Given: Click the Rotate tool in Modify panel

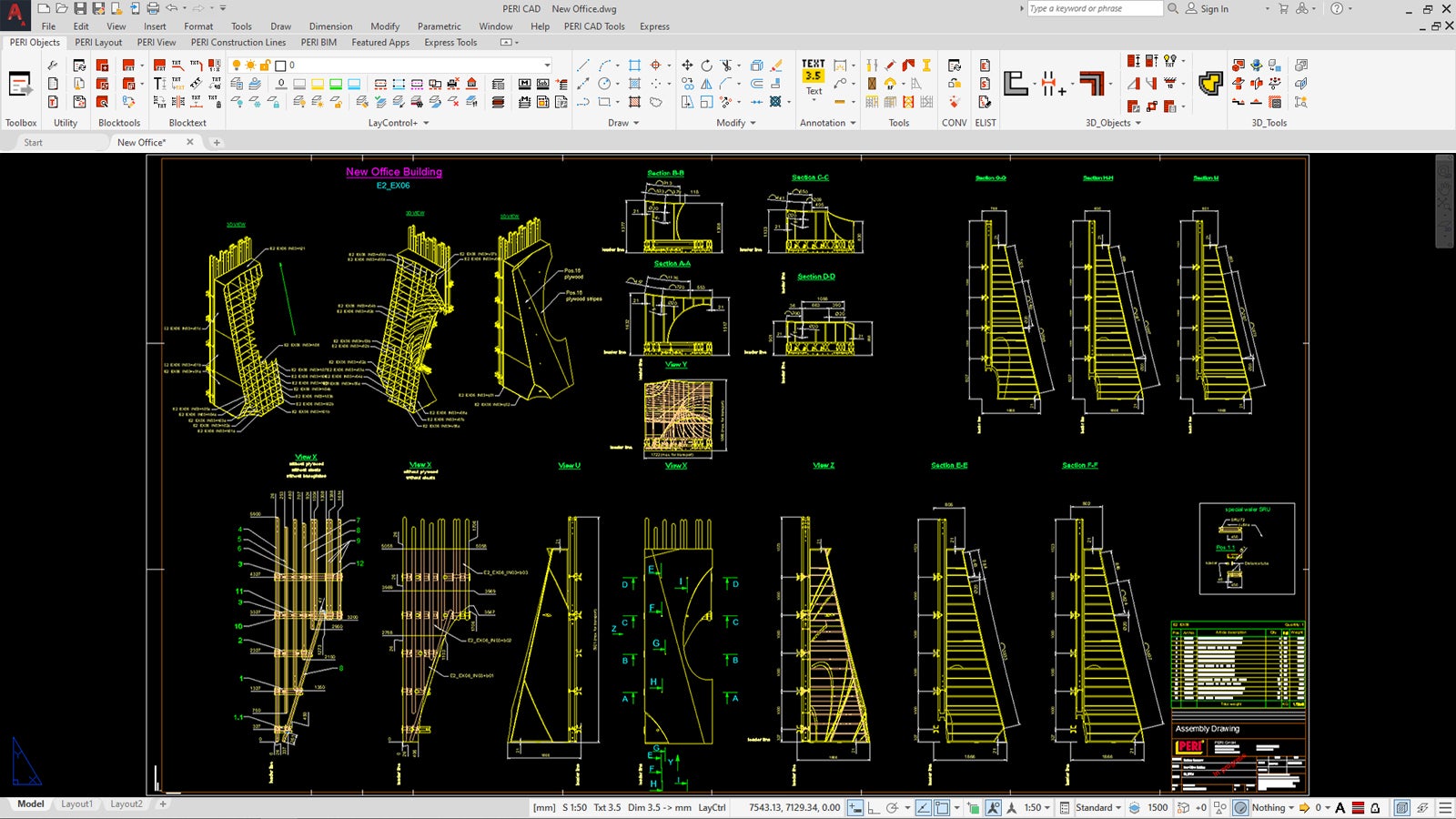Looking at the screenshot, I should (x=706, y=66).
